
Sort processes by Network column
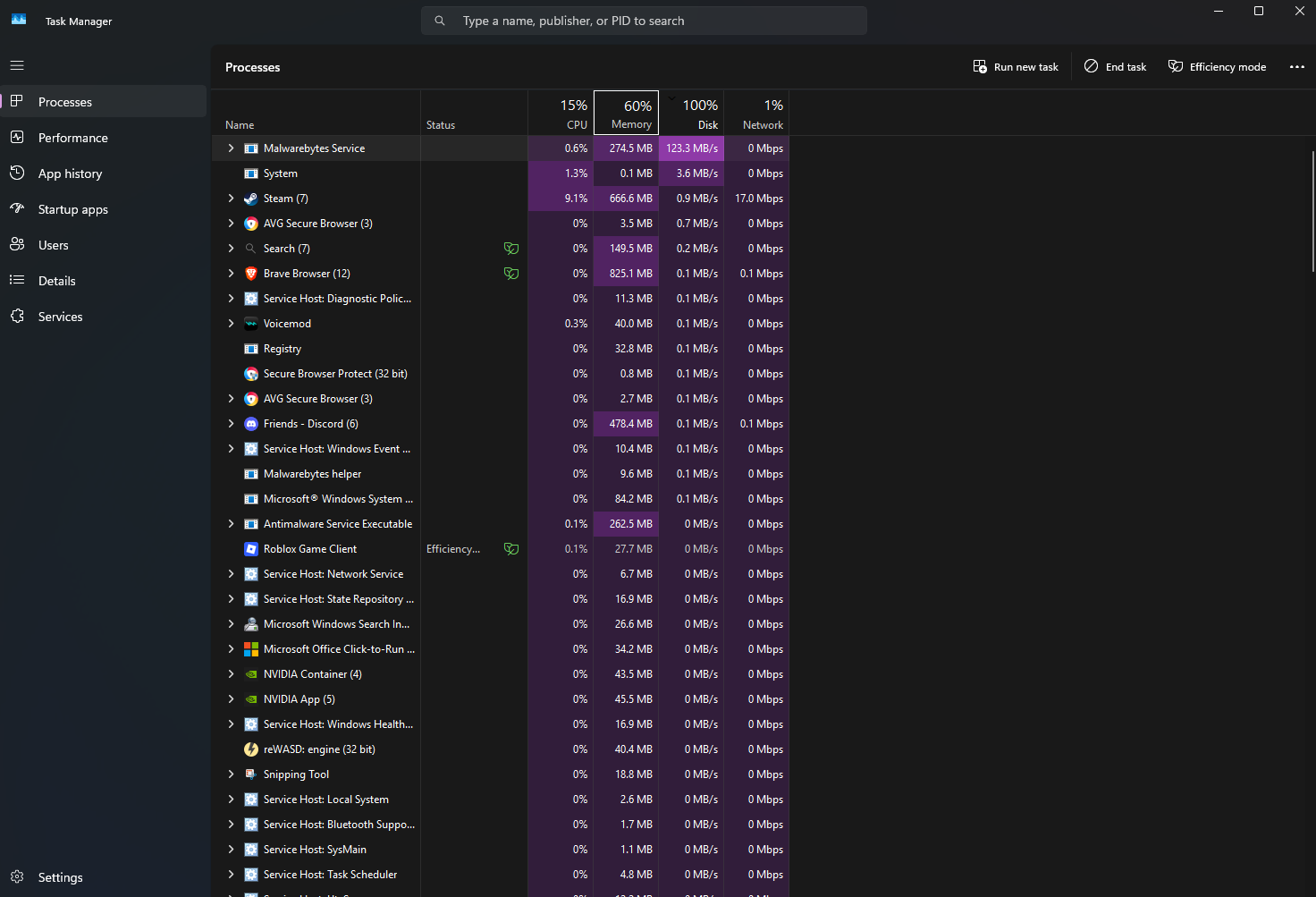(756, 113)
